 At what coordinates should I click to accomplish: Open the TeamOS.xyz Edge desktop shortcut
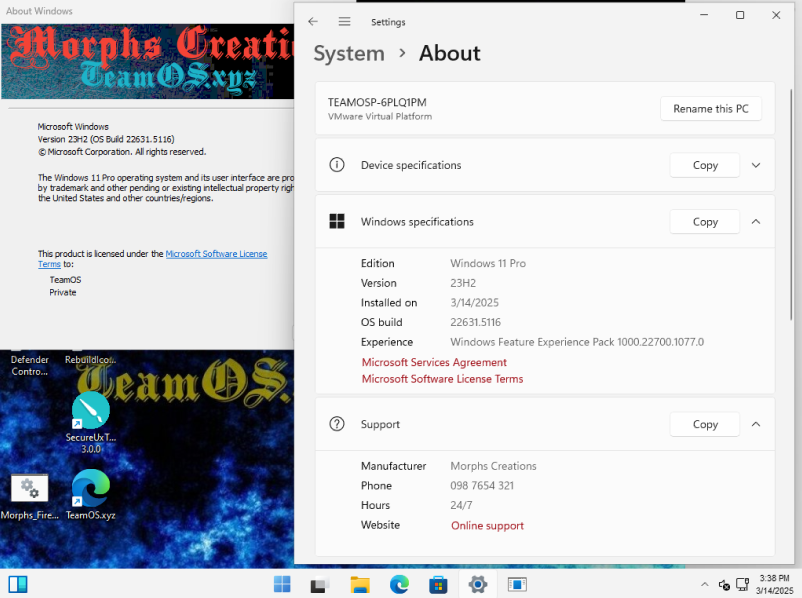[91, 489]
